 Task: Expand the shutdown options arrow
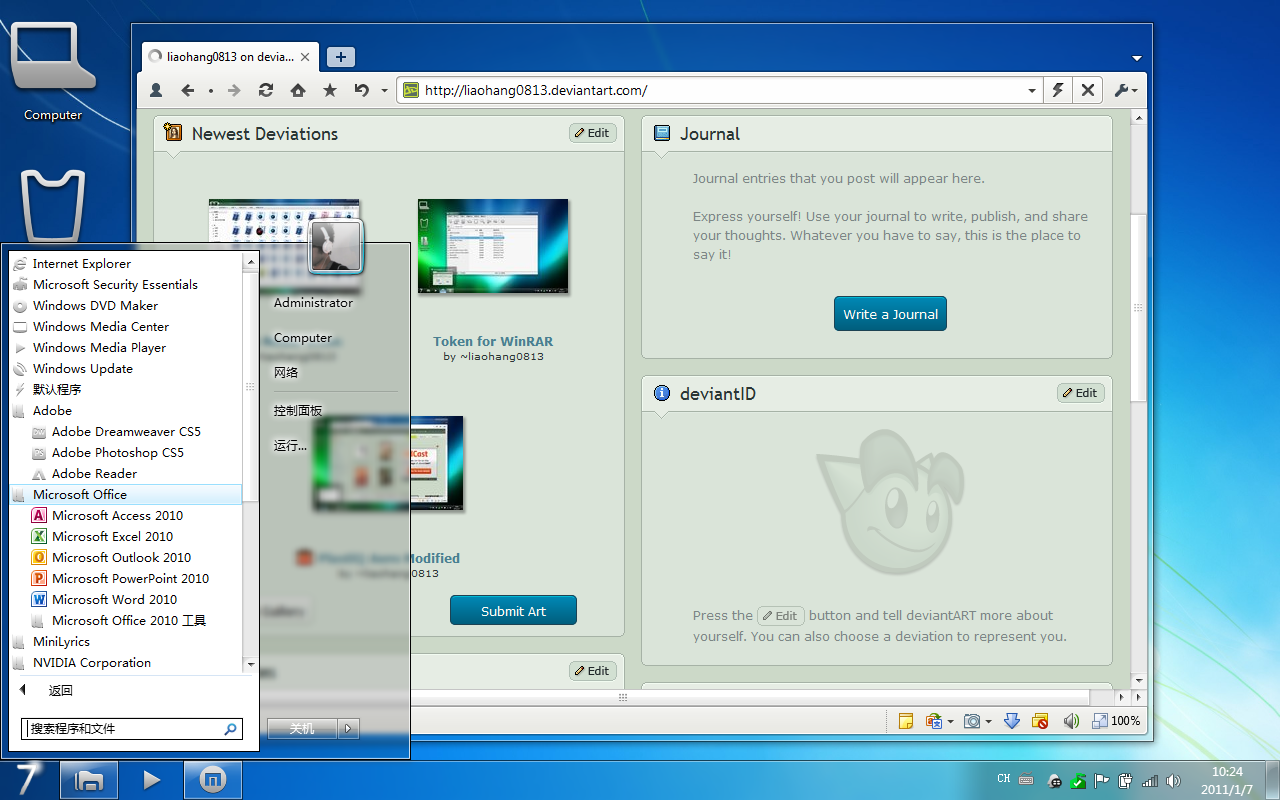[x=348, y=729]
